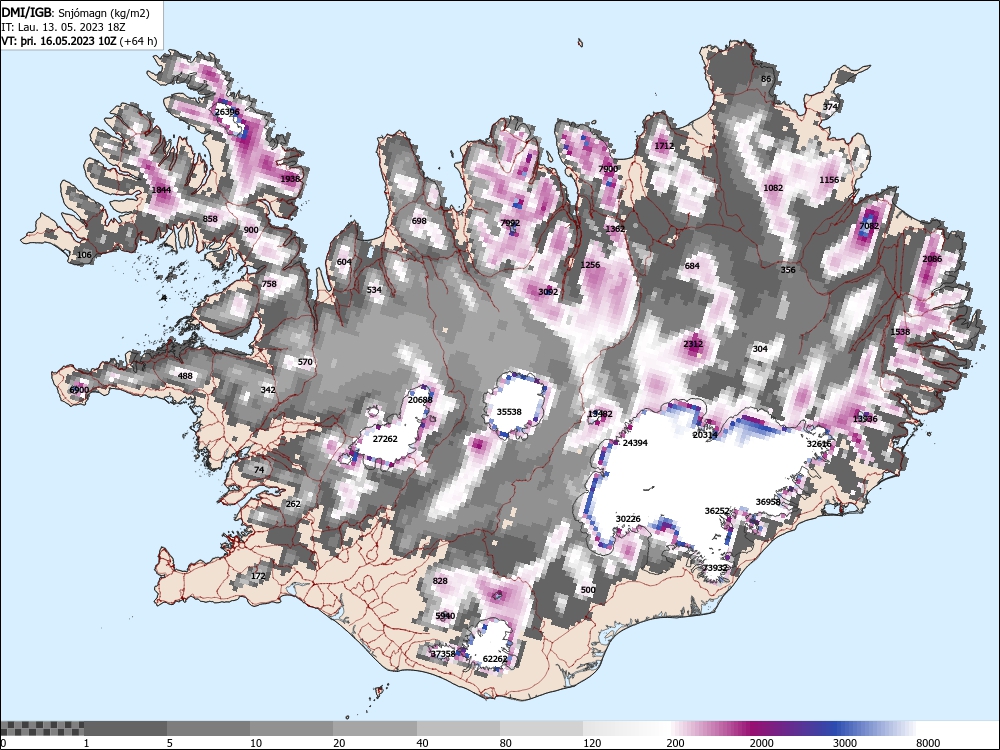Viewport: 1000px width, 750px height.
Task: Click the map value '106'
Action: (84, 254)
